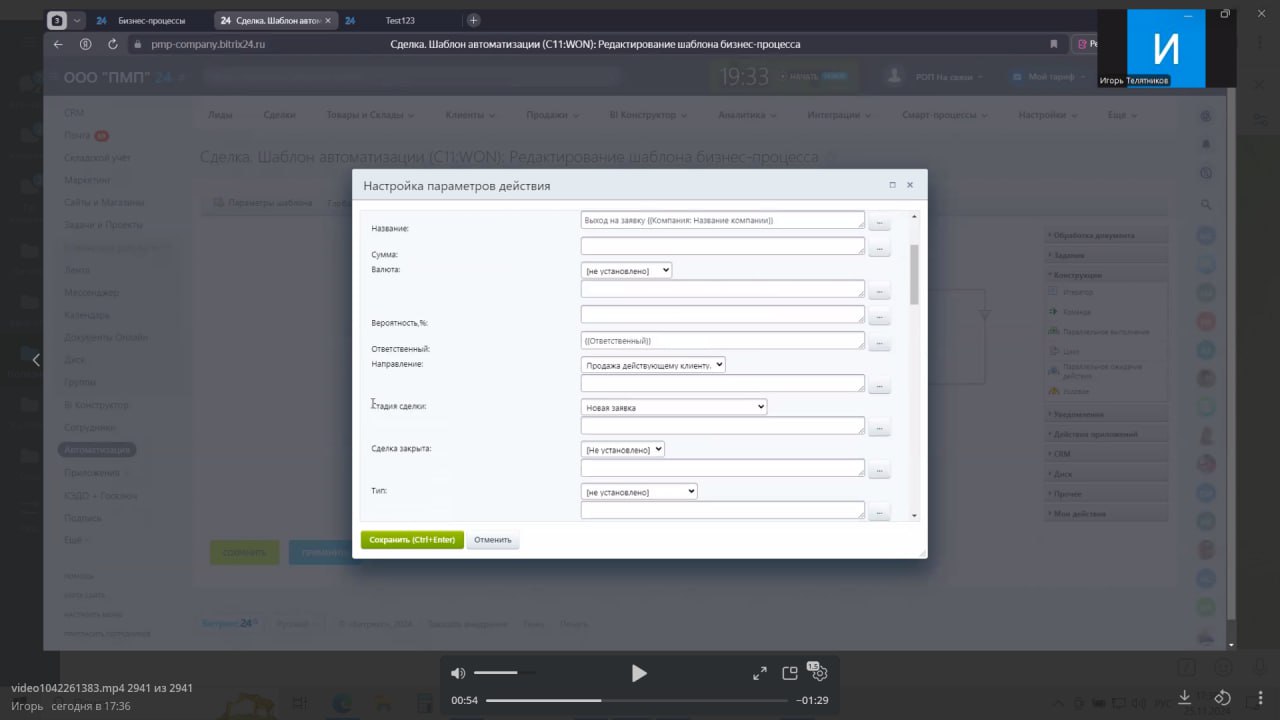1280x720 pixels.
Task: Expand the Мои действия section
Action: [x=1105, y=513]
